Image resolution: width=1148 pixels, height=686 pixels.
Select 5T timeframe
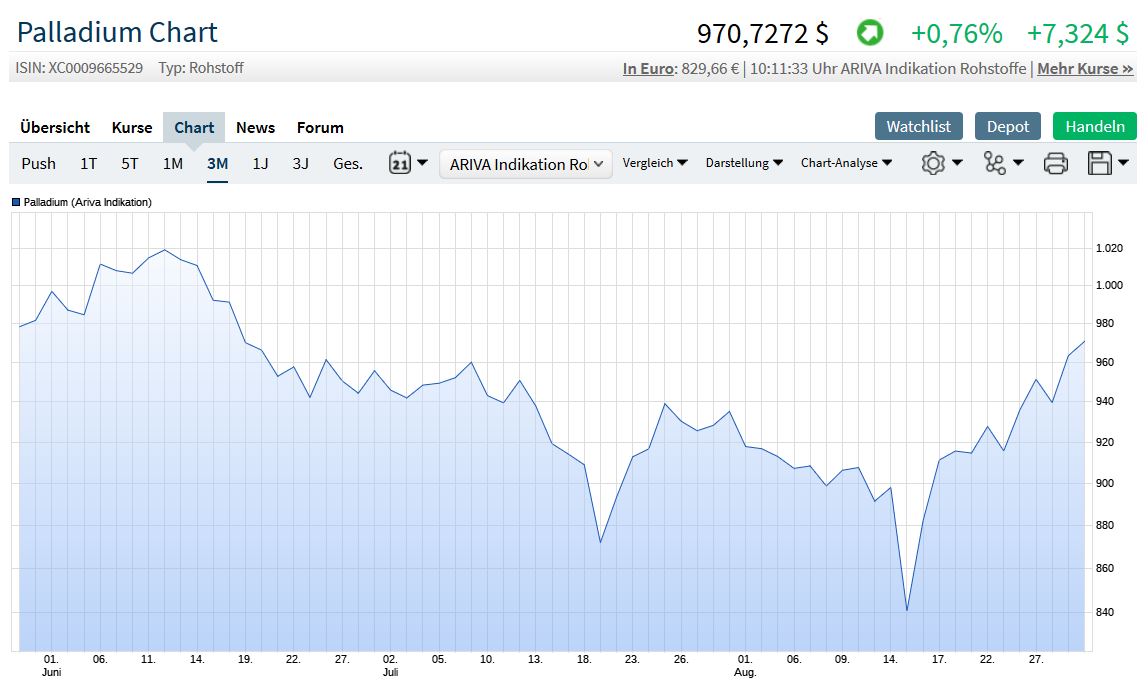(x=130, y=163)
